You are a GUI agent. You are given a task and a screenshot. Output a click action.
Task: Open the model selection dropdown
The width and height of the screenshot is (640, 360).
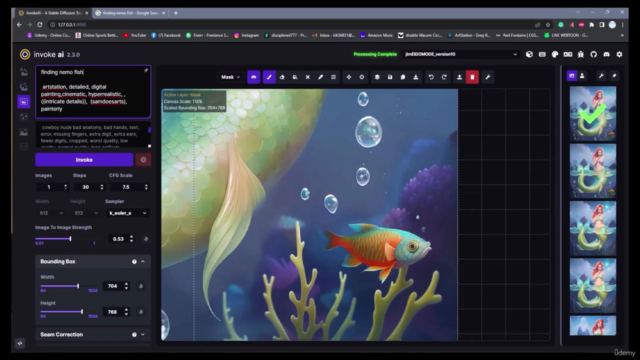coord(461,54)
